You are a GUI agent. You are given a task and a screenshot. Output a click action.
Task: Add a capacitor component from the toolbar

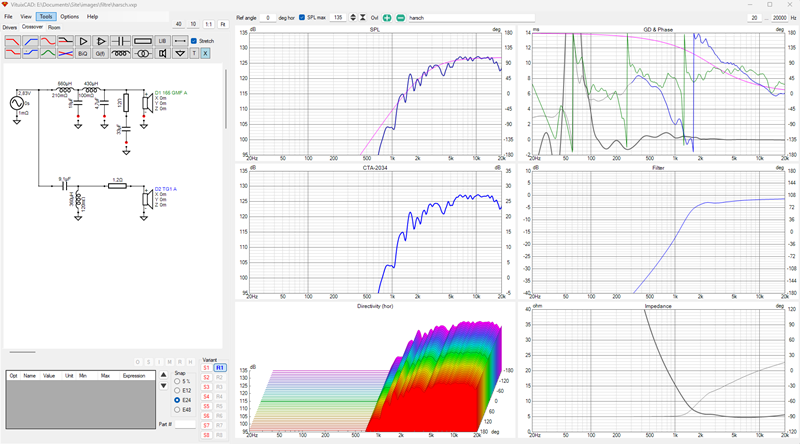click(x=120, y=41)
